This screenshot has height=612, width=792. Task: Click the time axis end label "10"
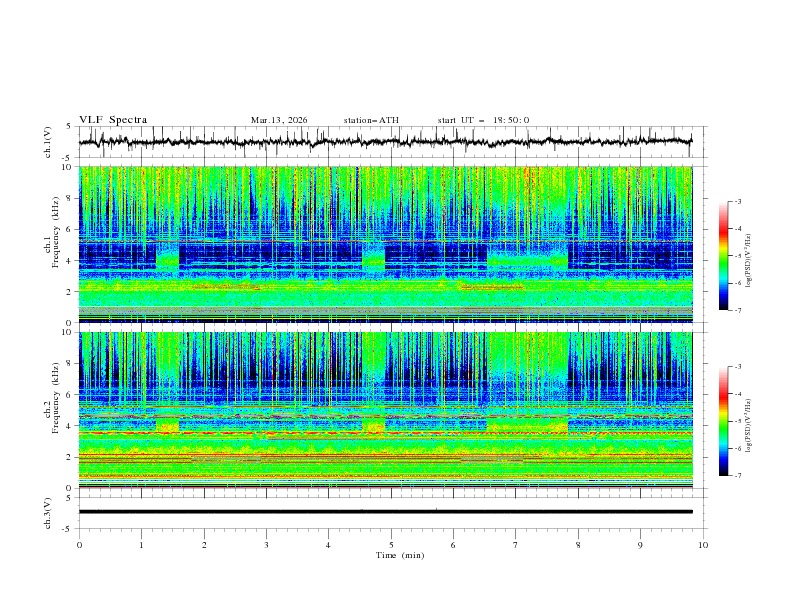click(x=703, y=545)
